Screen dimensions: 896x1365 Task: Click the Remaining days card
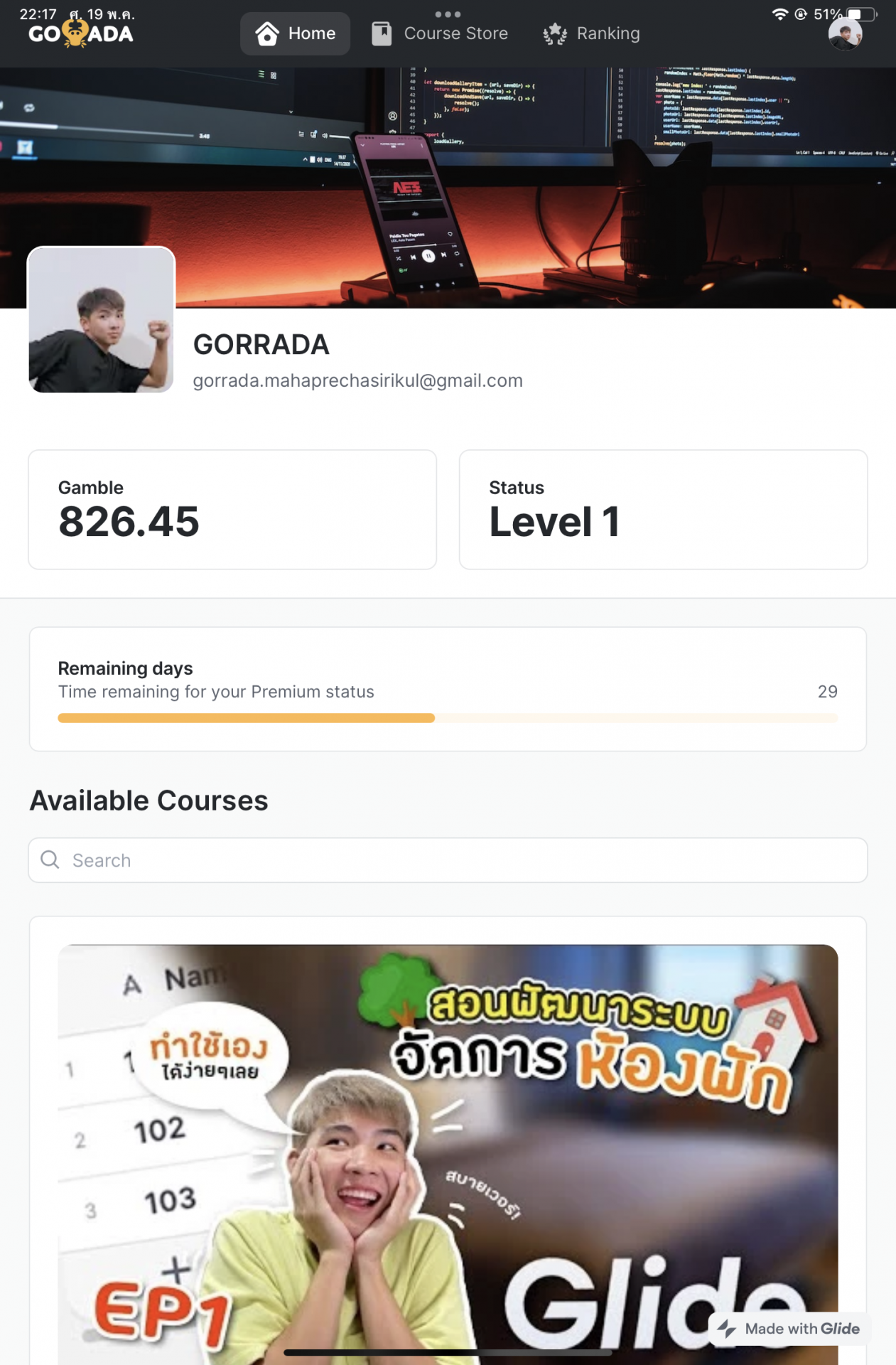click(x=448, y=688)
